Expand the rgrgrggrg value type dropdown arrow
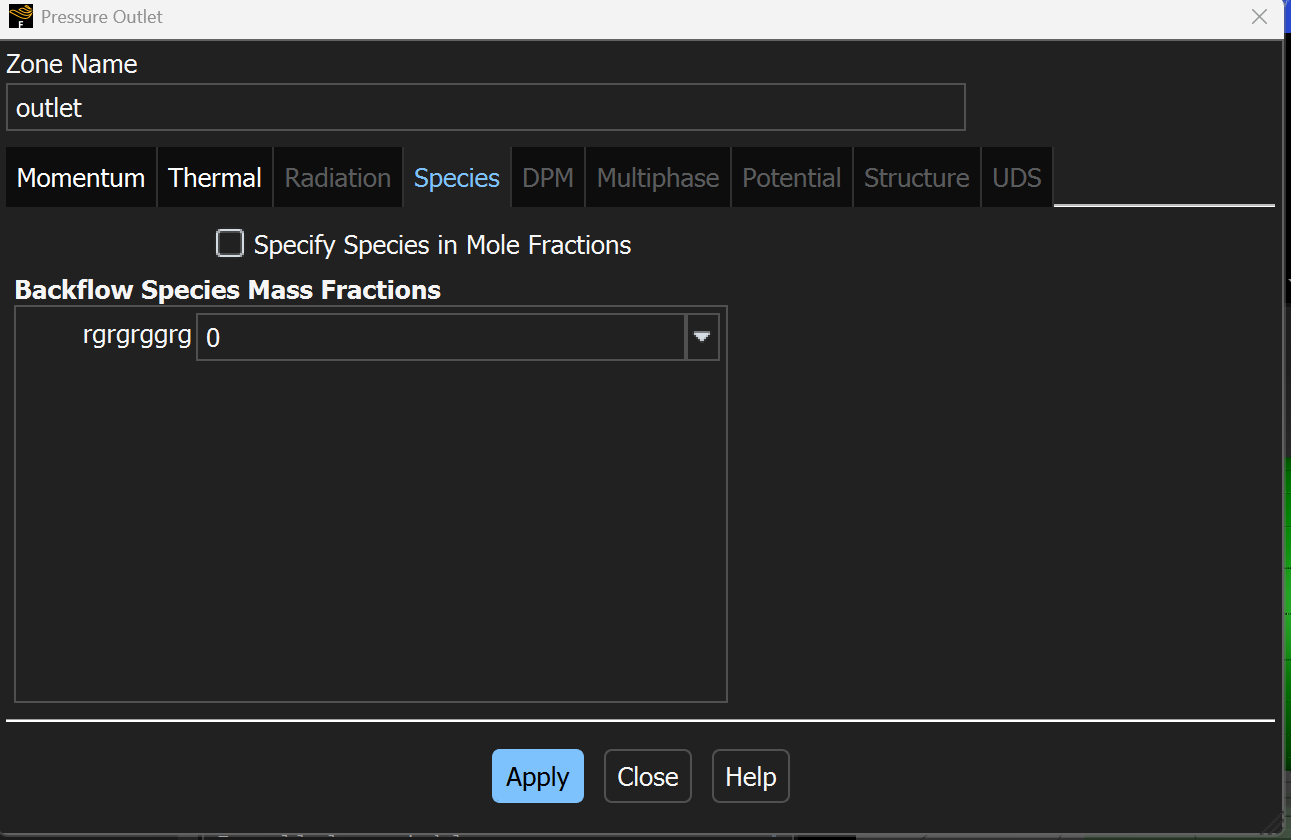1291x840 pixels. coord(702,338)
